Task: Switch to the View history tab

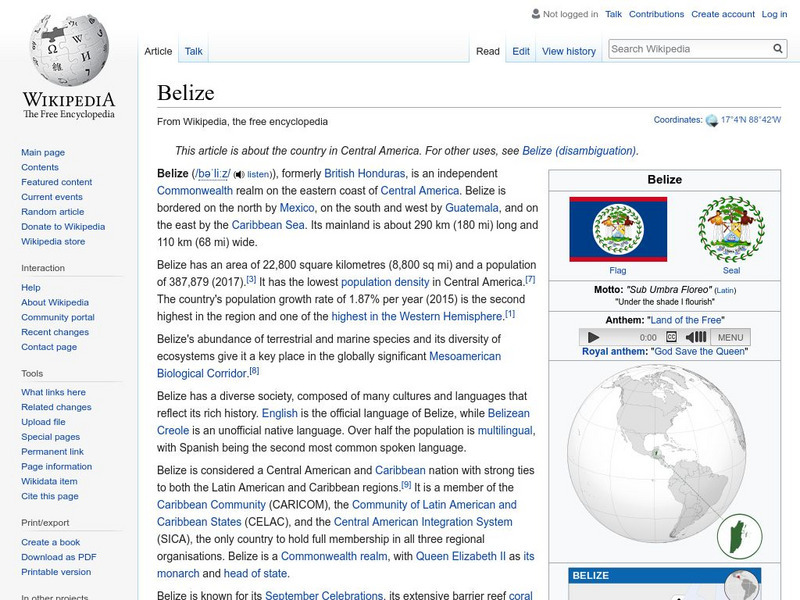Action: [x=567, y=50]
